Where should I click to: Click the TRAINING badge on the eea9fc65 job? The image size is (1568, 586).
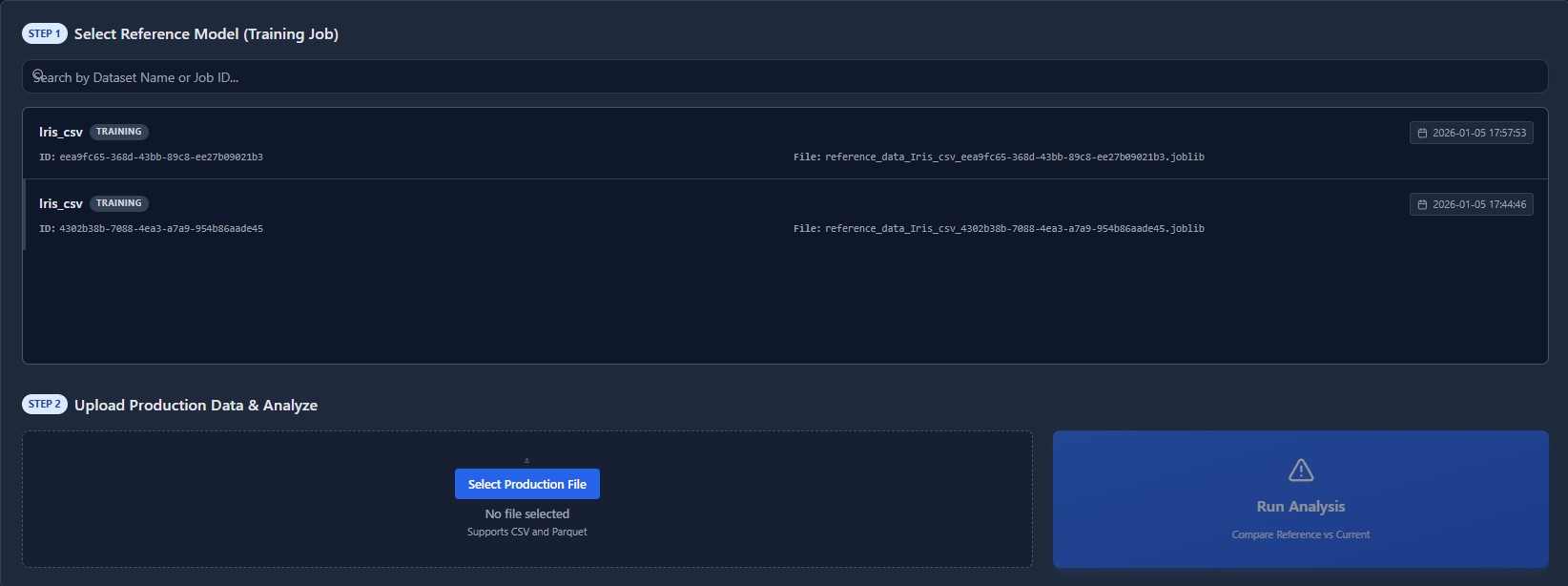pyautogui.click(x=119, y=132)
